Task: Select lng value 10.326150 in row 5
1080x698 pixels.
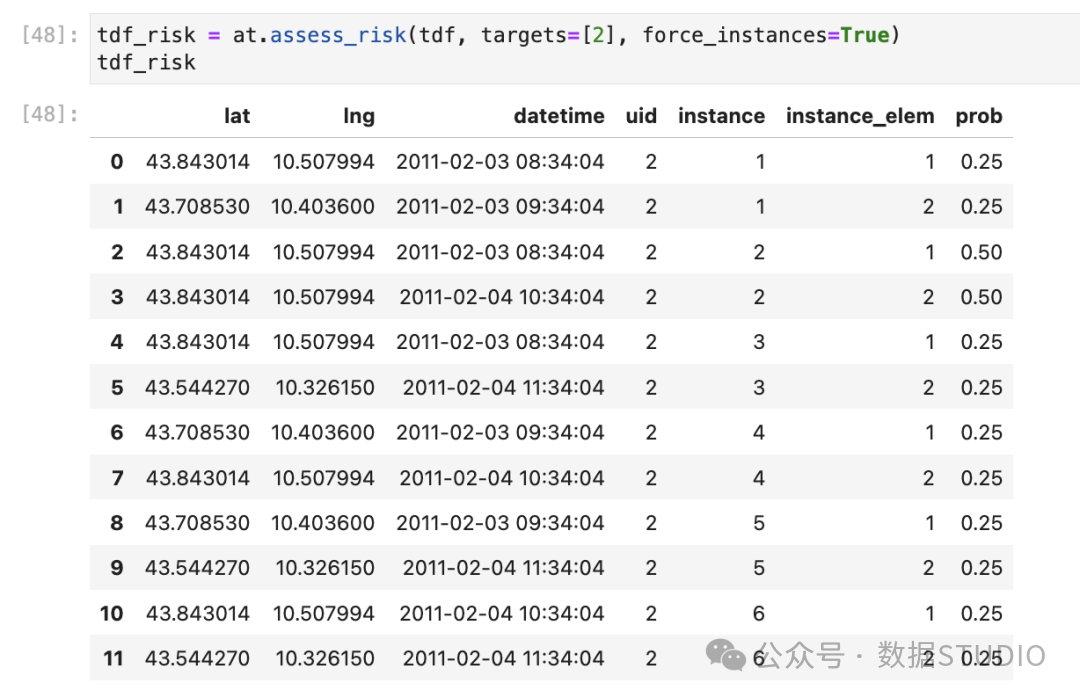Action: [x=325, y=387]
